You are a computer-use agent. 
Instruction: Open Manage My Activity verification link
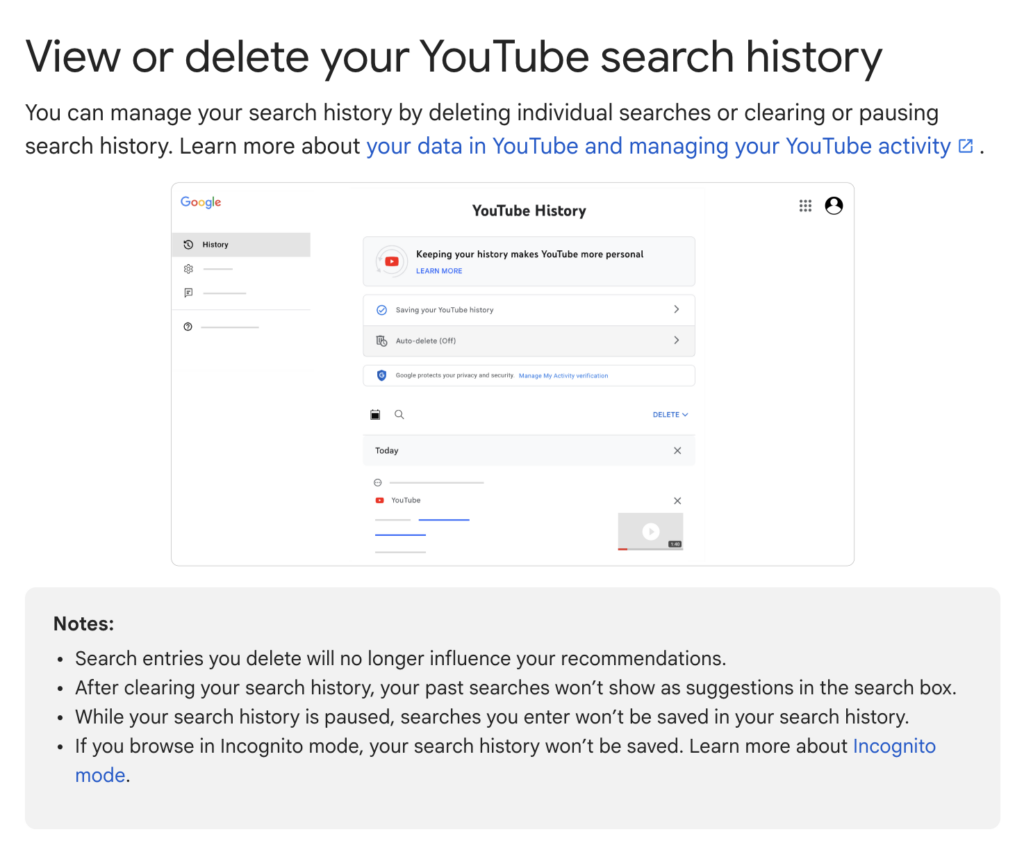(563, 376)
